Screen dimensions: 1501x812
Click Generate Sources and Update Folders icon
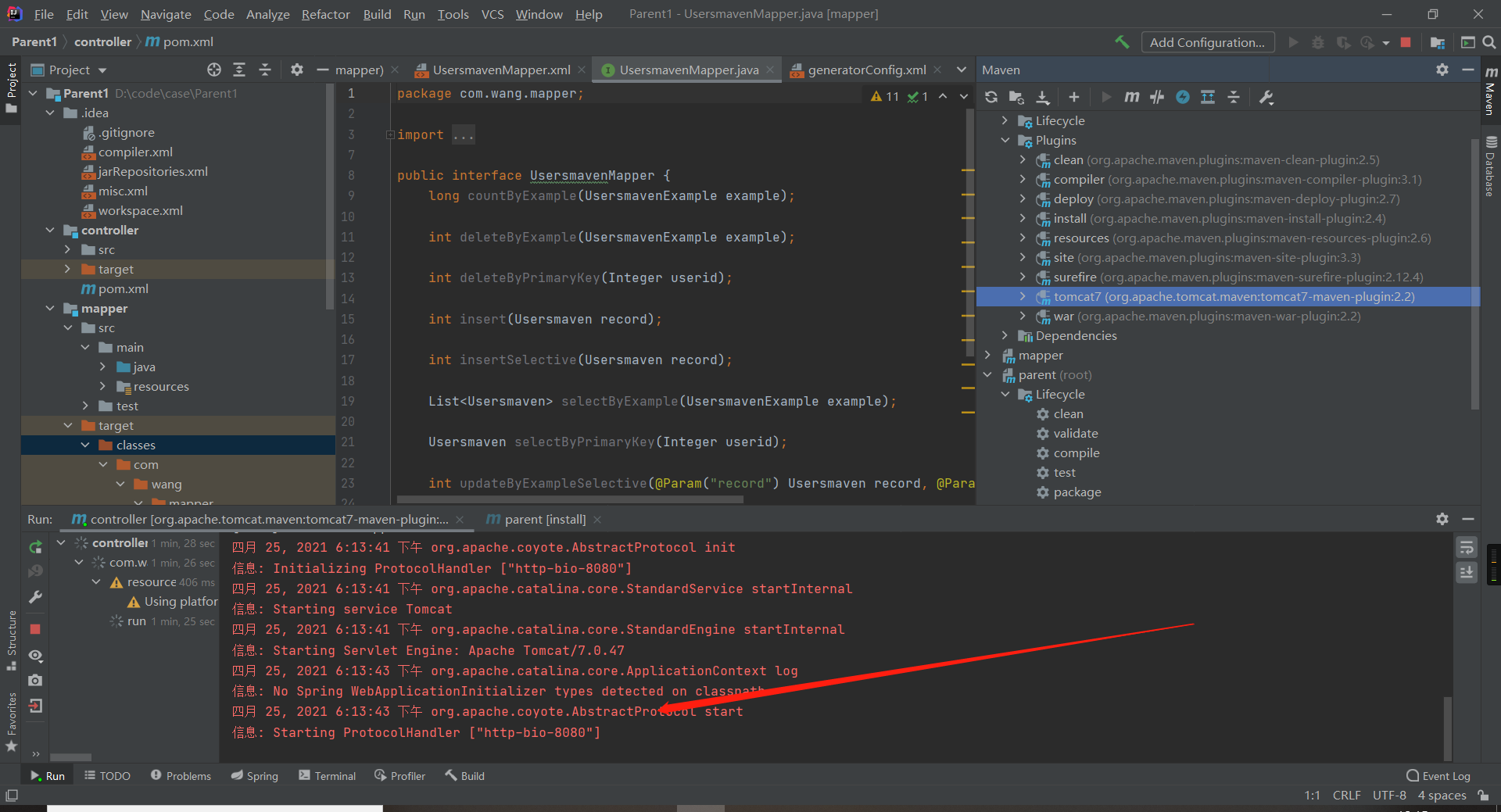pyautogui.click(x=1016, y=97)
